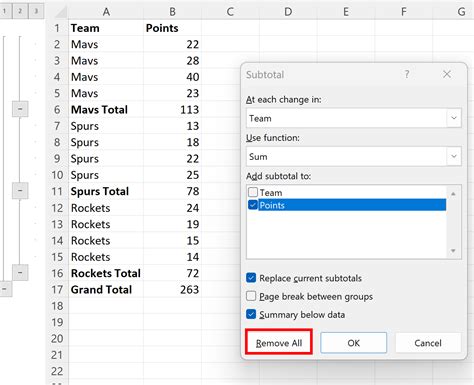
Task: Click the Cancel button
Action: 428,343
